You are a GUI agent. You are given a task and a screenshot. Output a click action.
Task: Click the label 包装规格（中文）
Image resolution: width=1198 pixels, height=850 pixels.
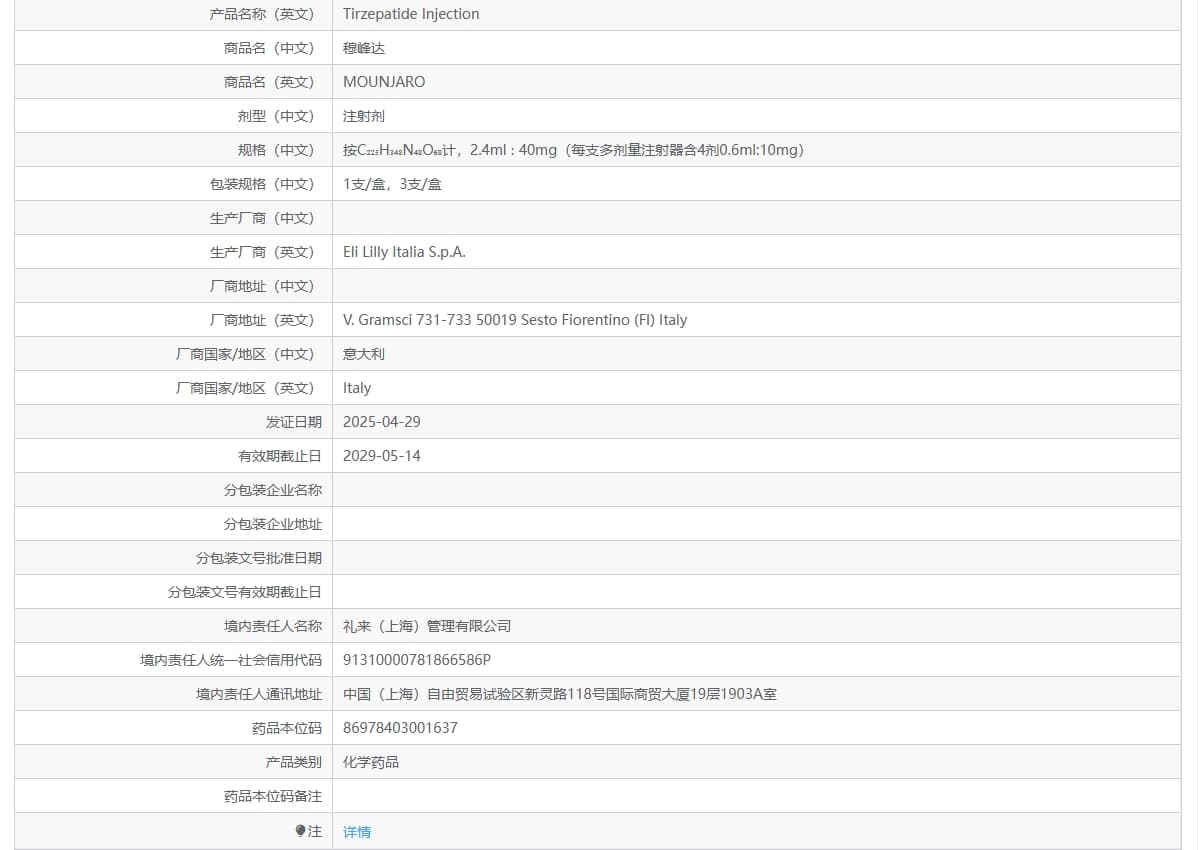(x=262, y=184)
